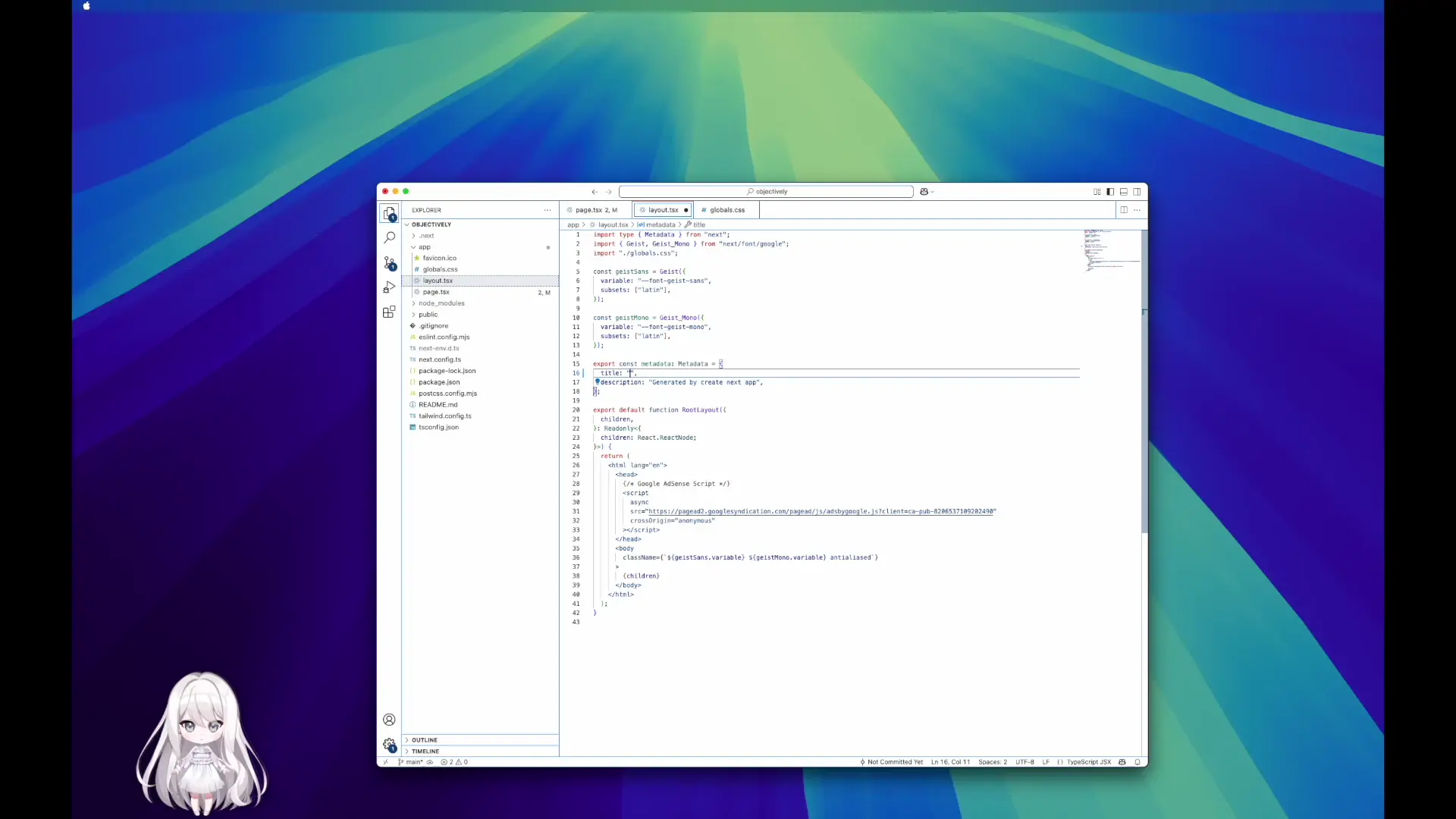The image size is (1456, 819).
Task: Click the main branch indicator in status bar
Action: 410,762
